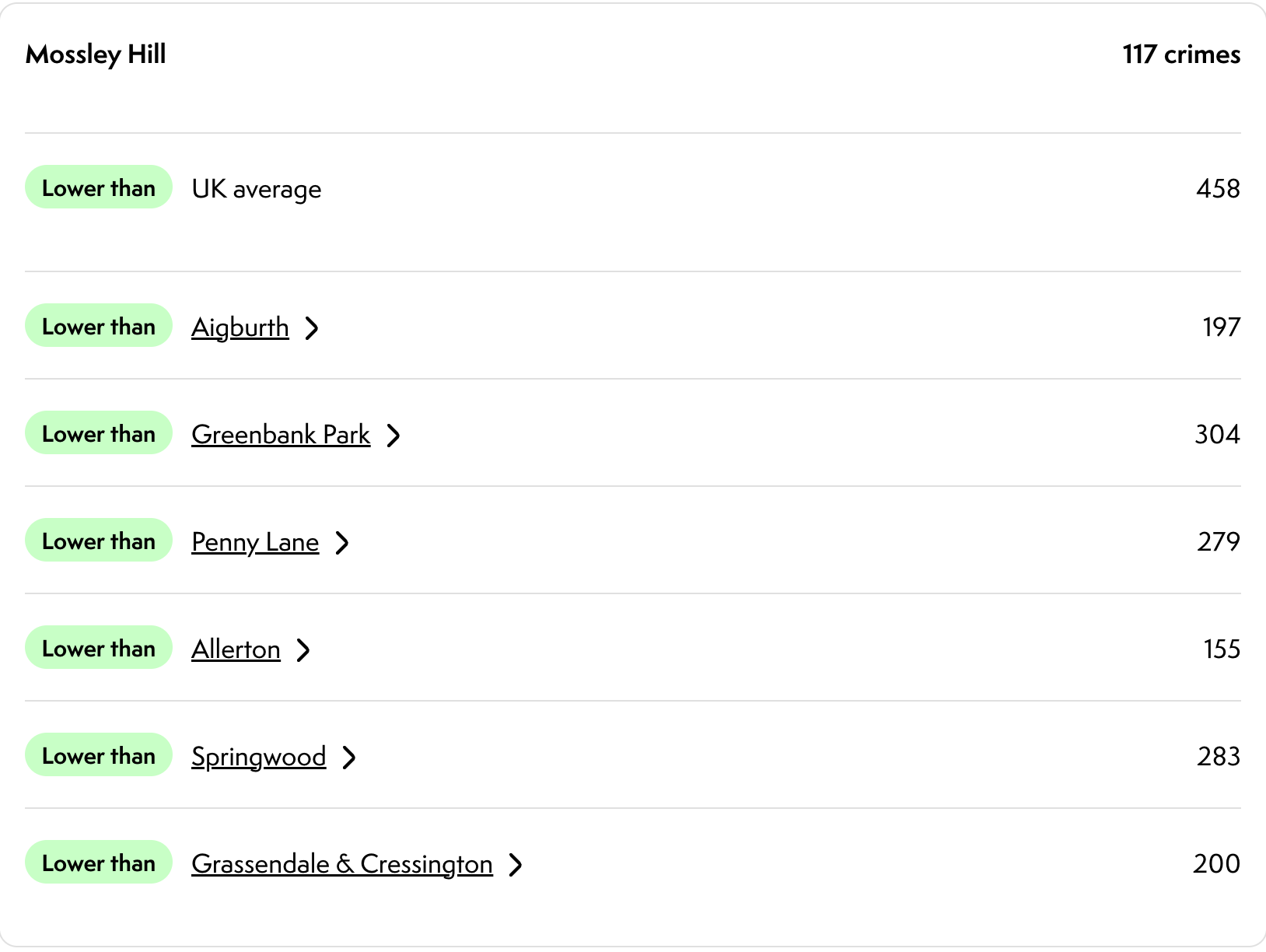Click the chevron arrow next to Aigburth
The height and width of the screenshot is (952, 1266).
pyautogui.click(x=312, y=328)
